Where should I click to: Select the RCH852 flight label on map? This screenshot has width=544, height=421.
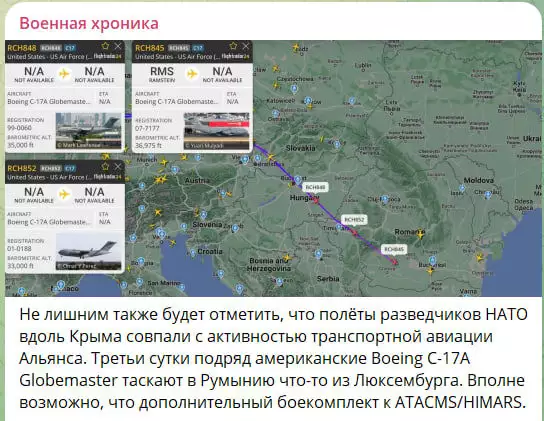354,220
